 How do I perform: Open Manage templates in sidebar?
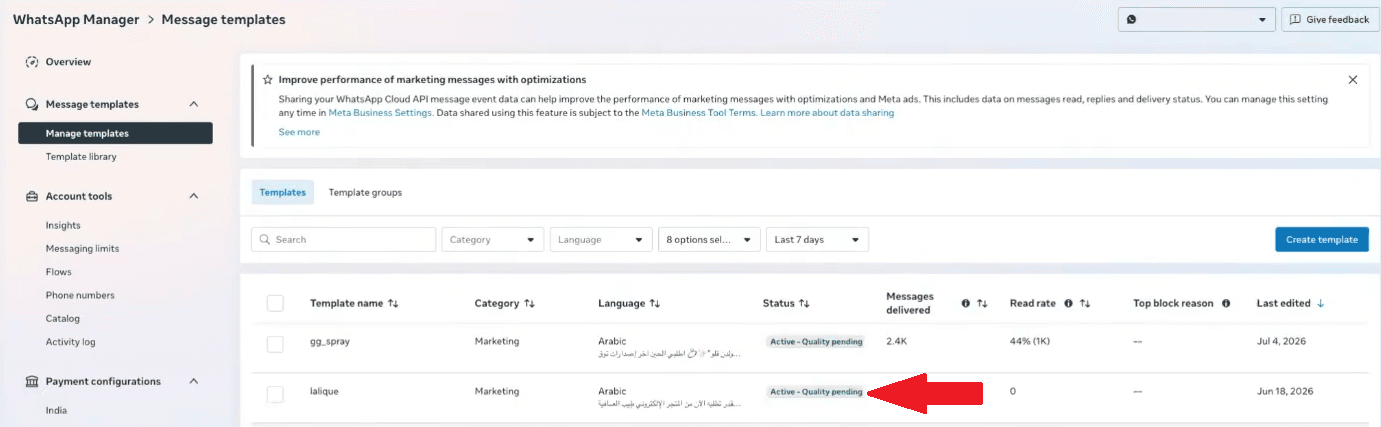tap(115, 133)
